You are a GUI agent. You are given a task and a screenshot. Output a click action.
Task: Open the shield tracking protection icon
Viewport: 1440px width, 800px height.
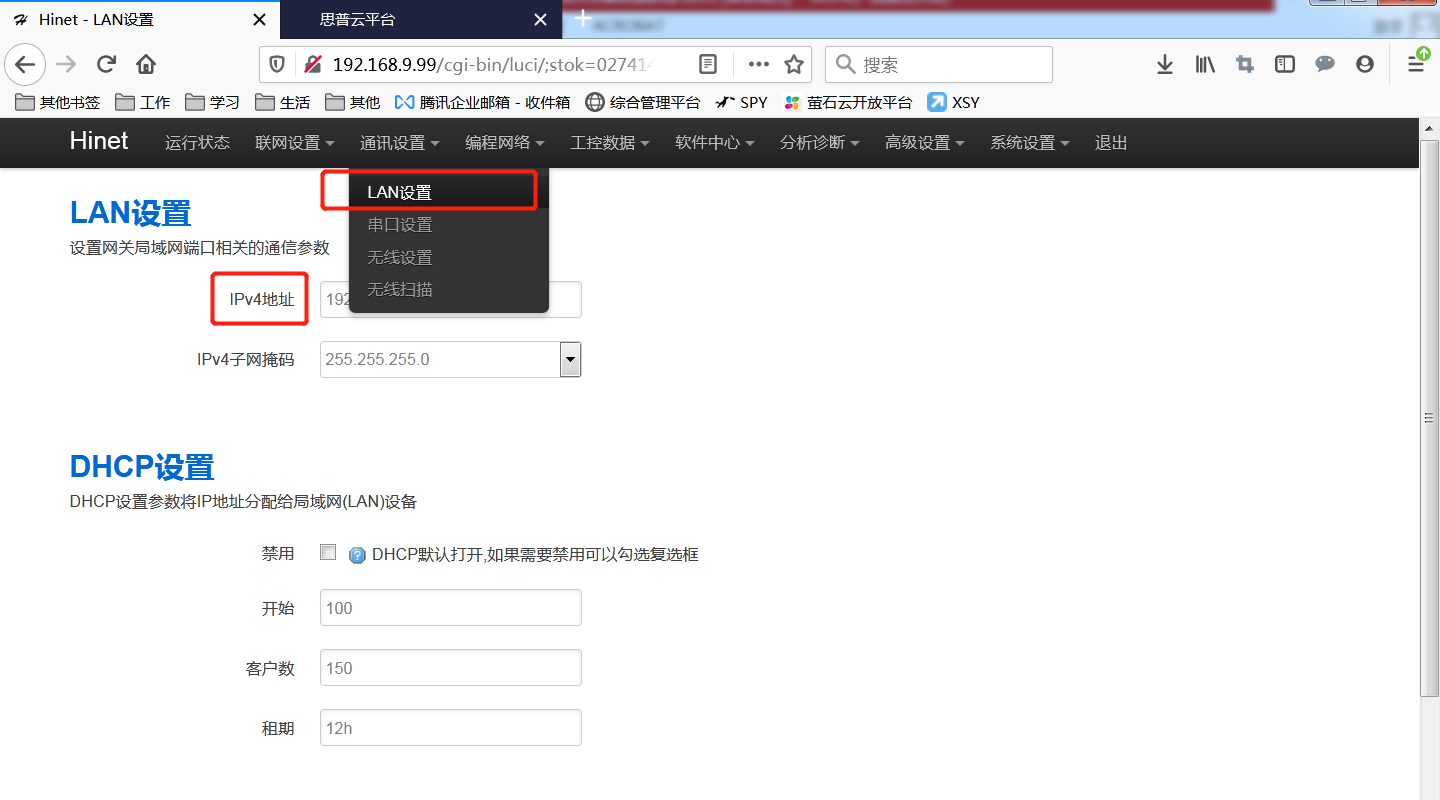pyautogui.click(x=277, y=63)
